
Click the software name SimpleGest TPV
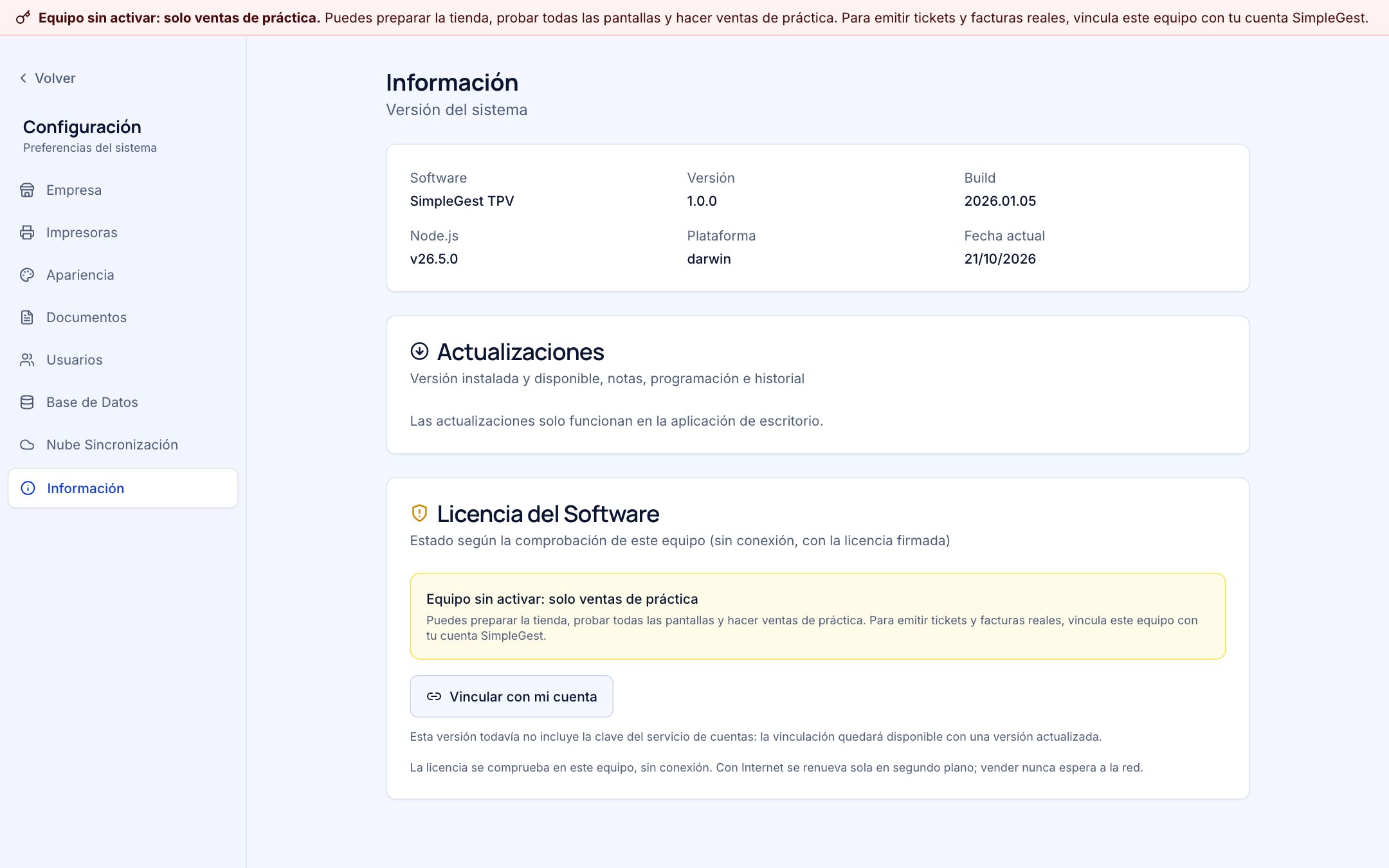tap(462, 201)
